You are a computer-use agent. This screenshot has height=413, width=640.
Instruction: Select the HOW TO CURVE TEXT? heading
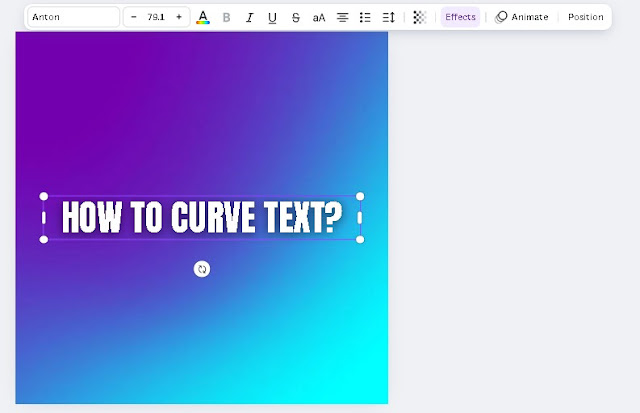[202, 217]
